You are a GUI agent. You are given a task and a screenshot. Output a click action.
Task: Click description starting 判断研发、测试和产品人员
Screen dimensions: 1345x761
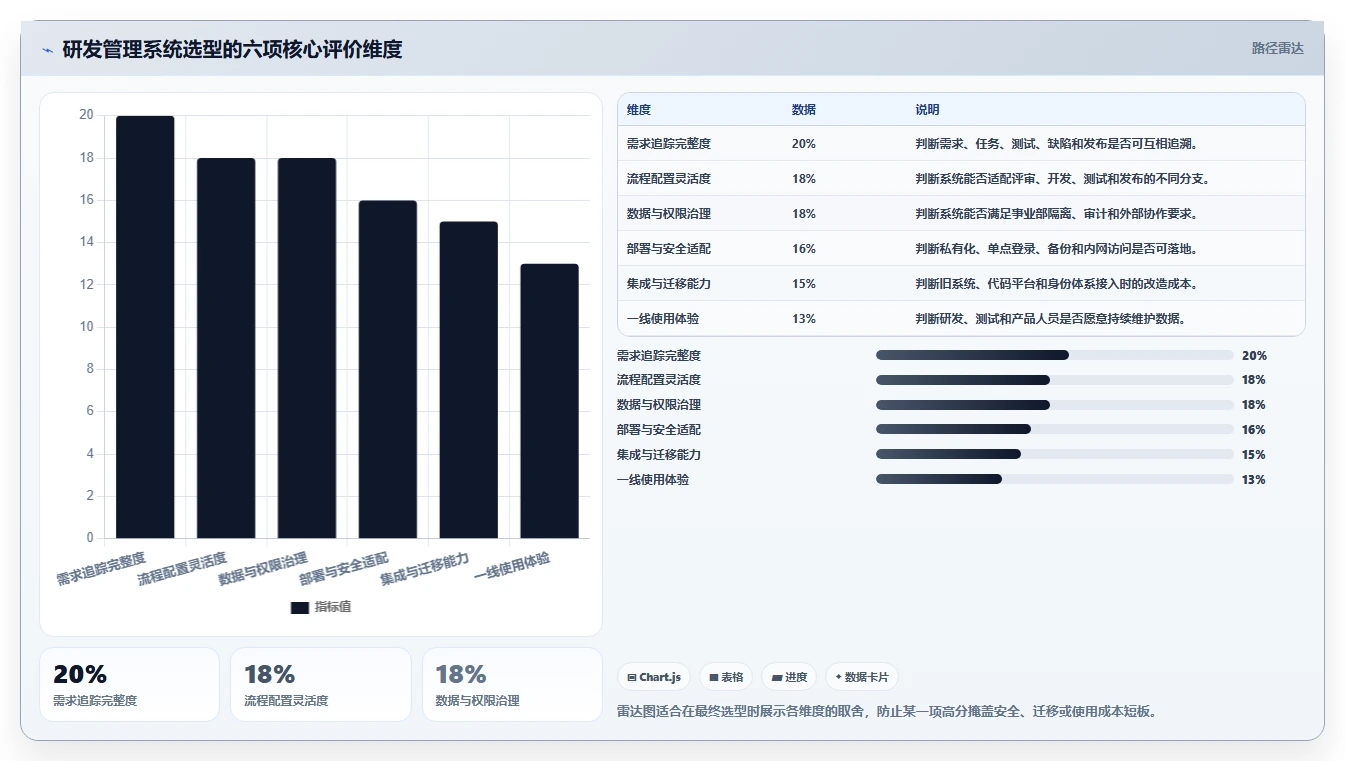[x=1051, y=318]
